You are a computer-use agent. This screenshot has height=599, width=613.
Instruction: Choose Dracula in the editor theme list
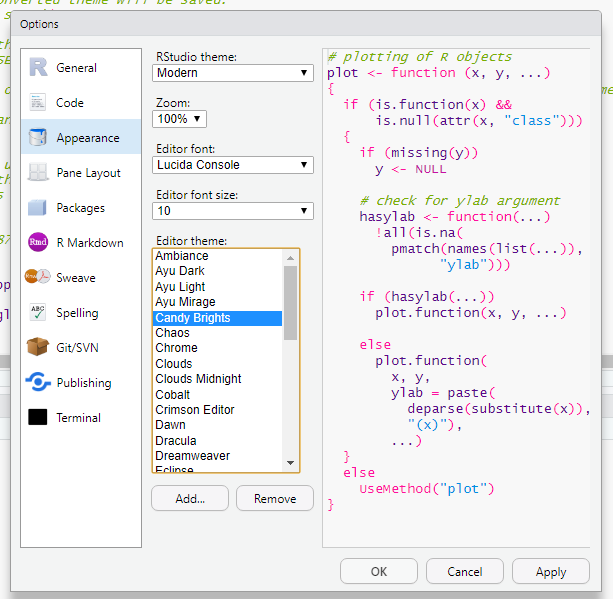point(176,440)
